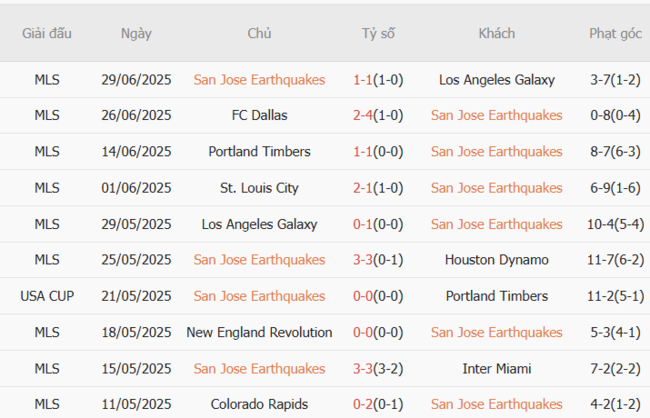Click the 2-4 score of Dallas match
The image size is (650, 418).
pyautogui.click(x=362, y=116)
